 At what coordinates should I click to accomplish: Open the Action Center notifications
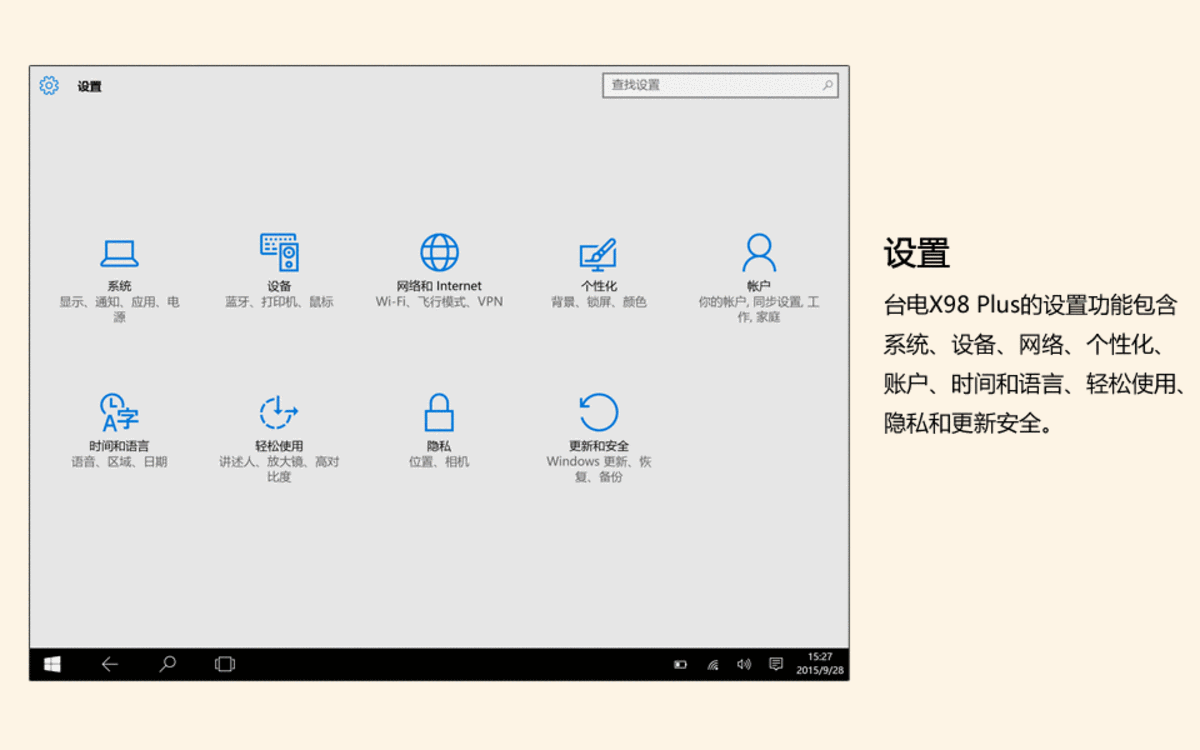pyautogui.click(x=776, y=664)
